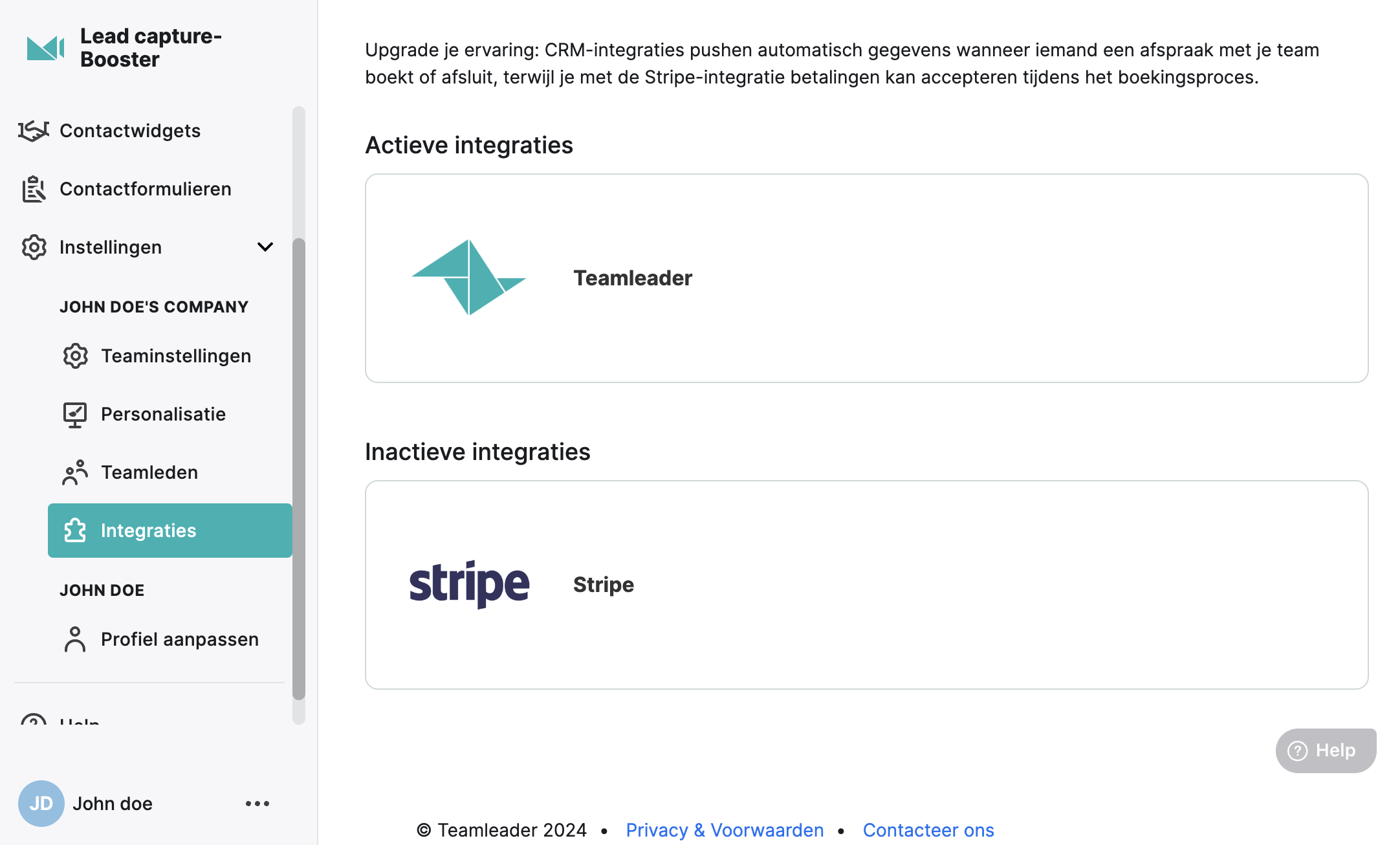Click the Integraties puzzle piece icon
Viewport: 1400px width, 845px height.
click(x=75, y=531)
